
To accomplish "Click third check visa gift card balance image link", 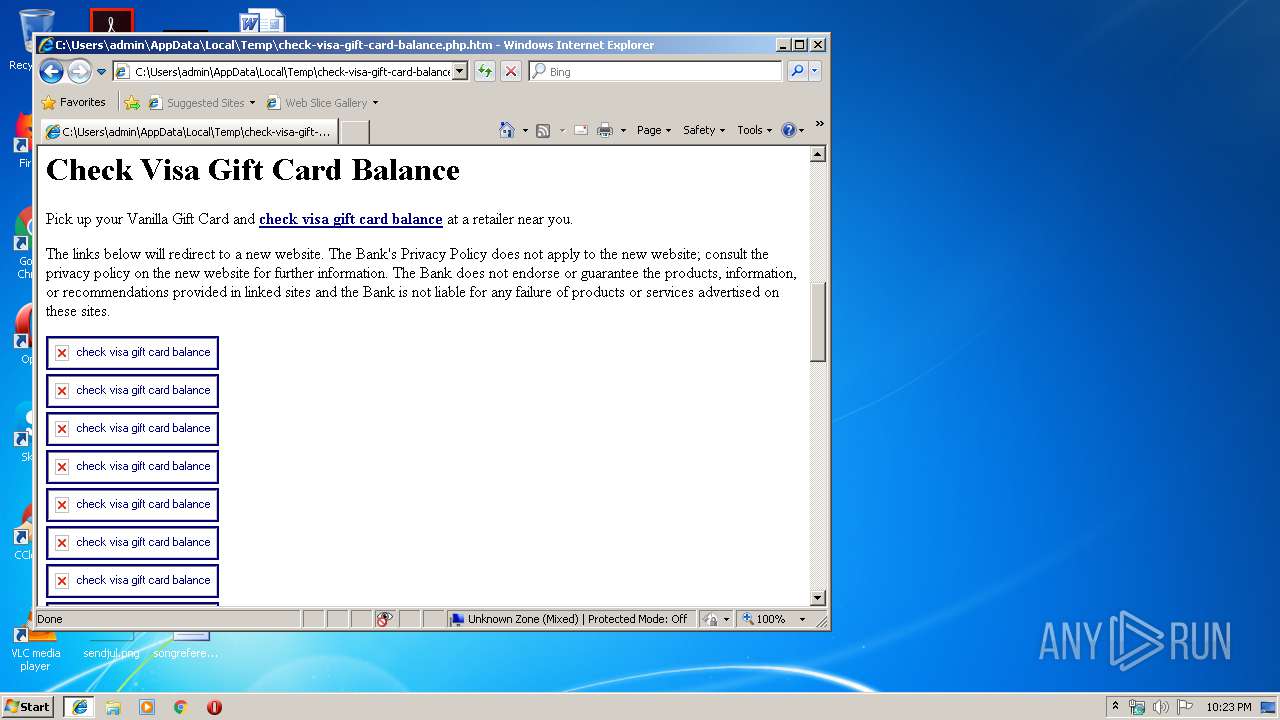I will tap(132, 429).
